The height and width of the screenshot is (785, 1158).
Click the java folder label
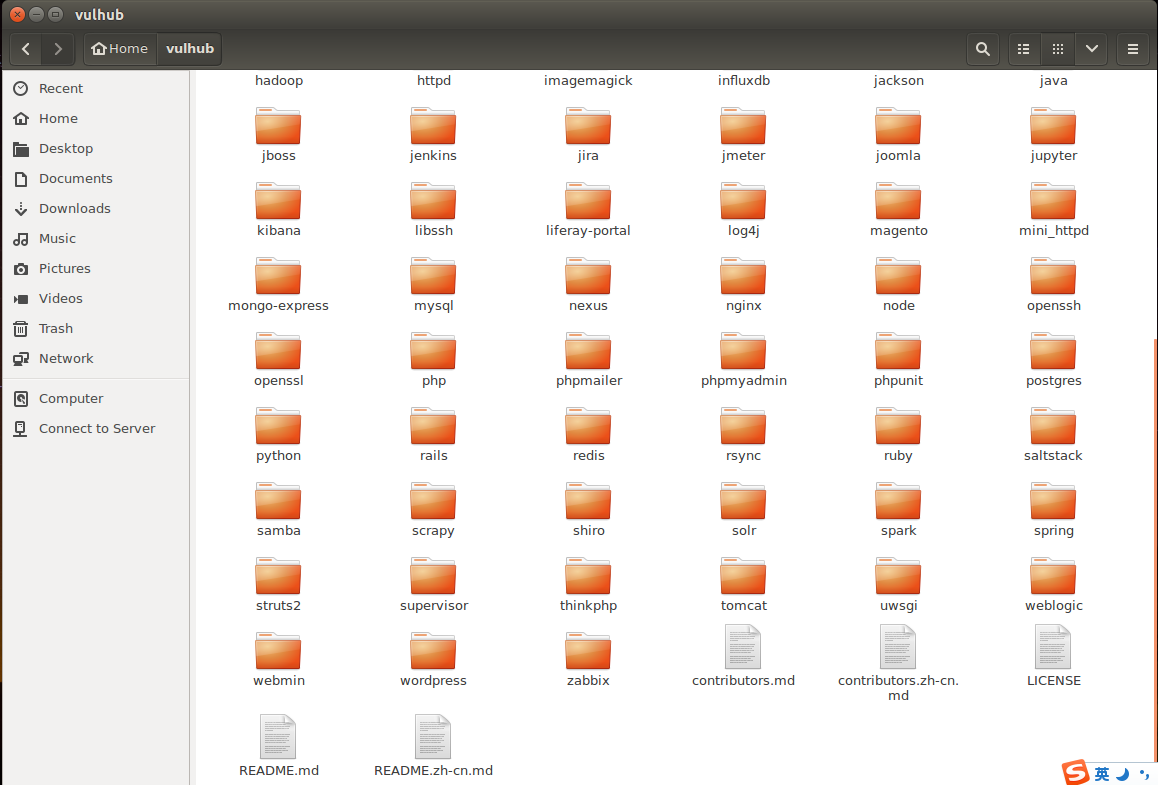1053,80
